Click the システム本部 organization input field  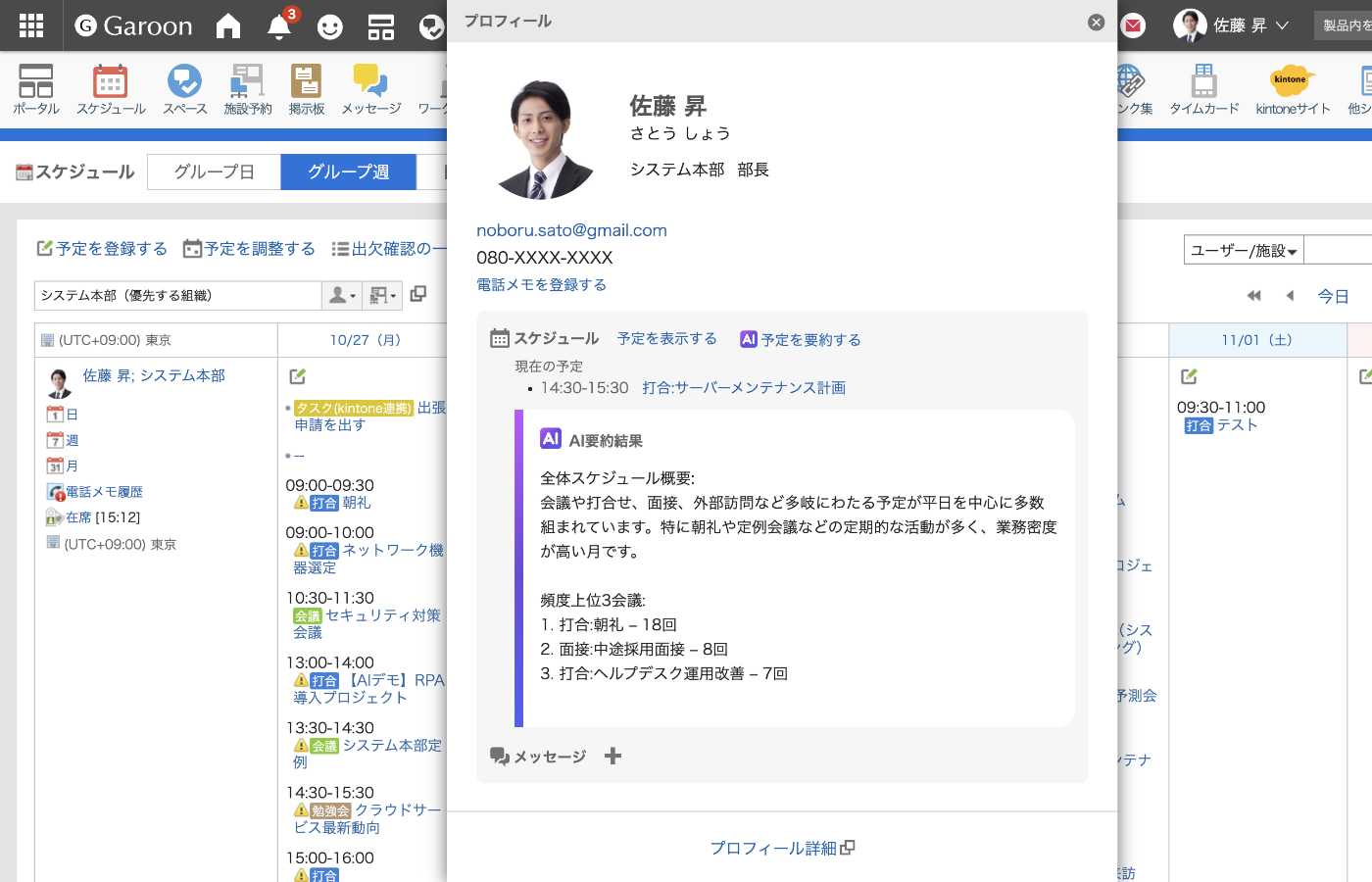click(177, 295)
